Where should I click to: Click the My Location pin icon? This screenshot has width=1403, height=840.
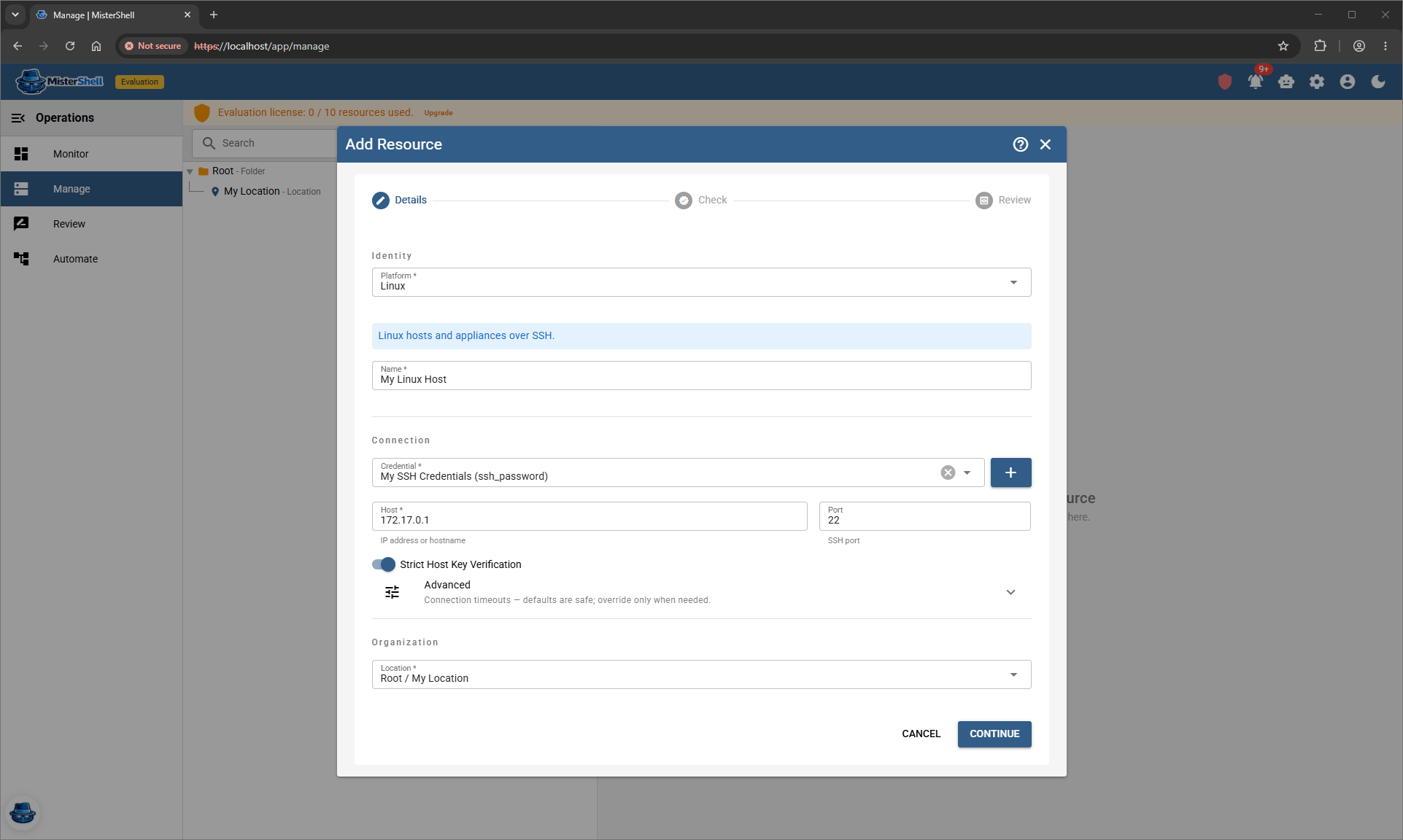[x=215, y=192]
